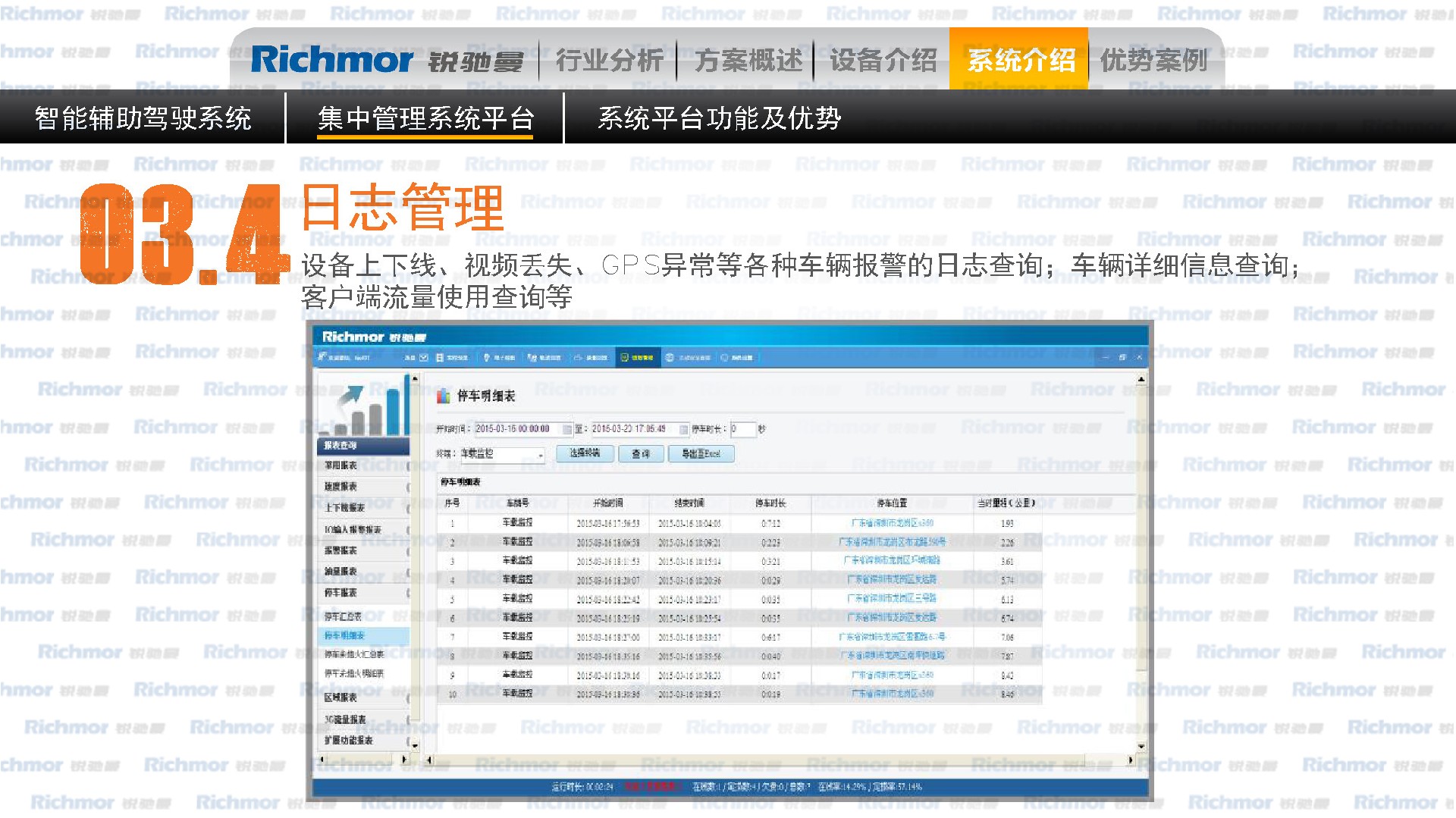Click 结束时间 column header
Screen dimensions: 1456x818
click(x=689, y=503)
